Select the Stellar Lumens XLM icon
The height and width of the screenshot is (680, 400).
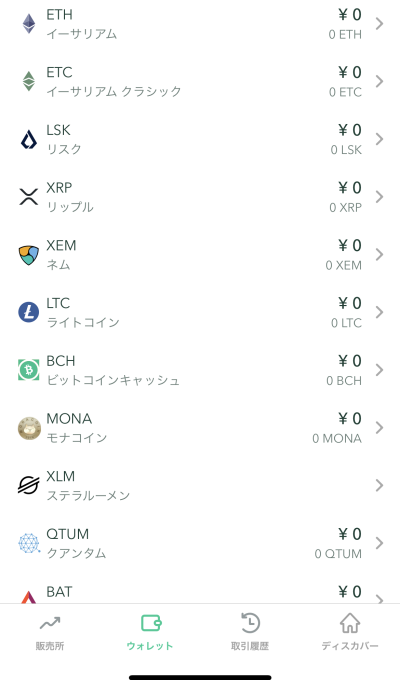(29, 485)
